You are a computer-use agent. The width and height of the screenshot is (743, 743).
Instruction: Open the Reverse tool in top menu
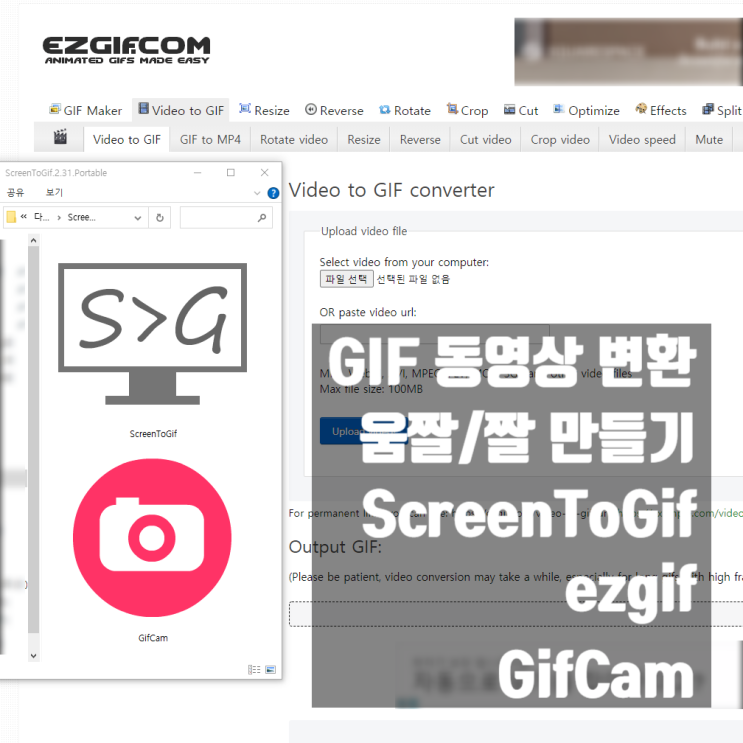pyautogui.click(x=335, y=110)
